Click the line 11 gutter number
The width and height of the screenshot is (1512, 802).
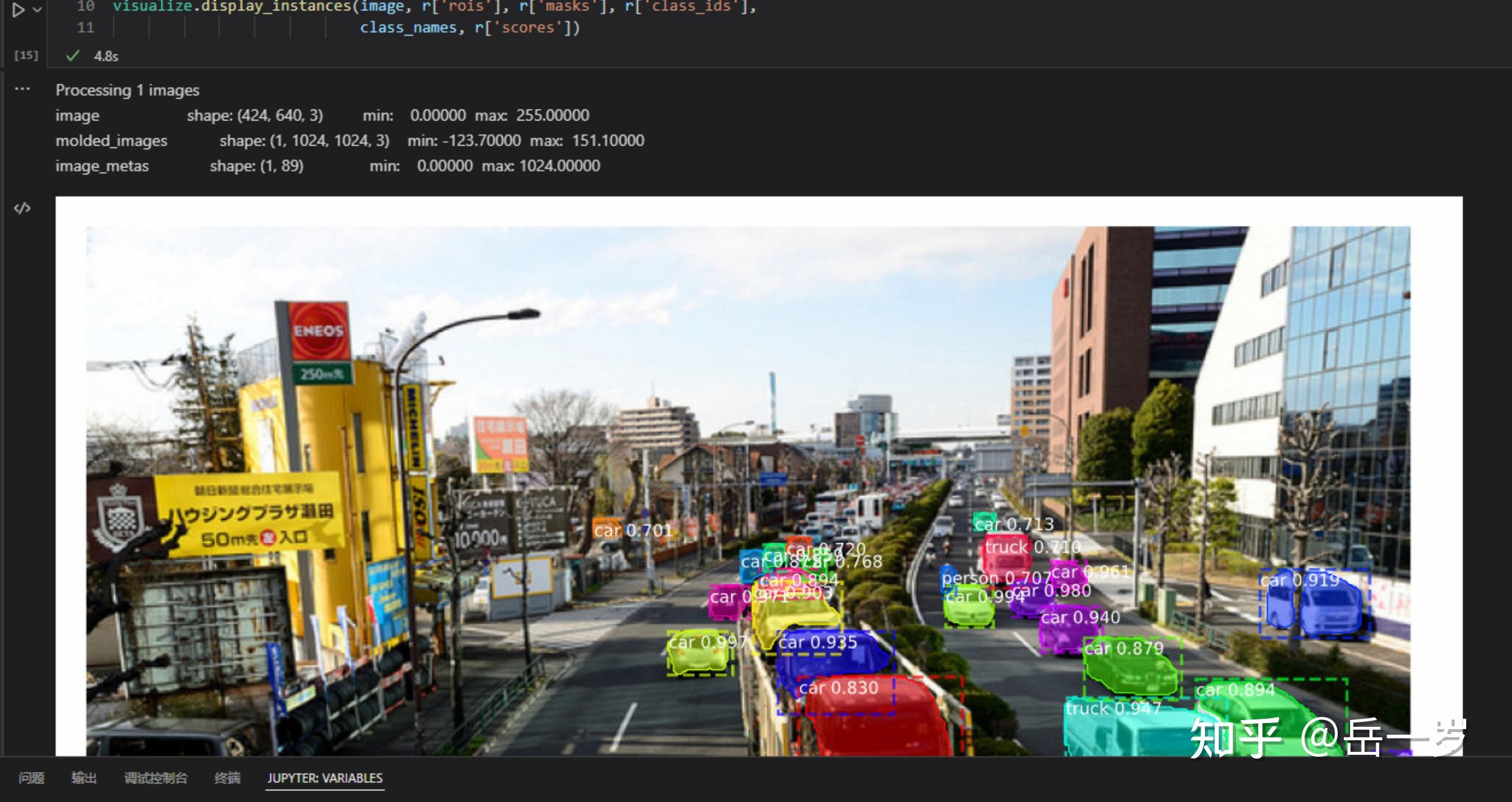(85, 28)
